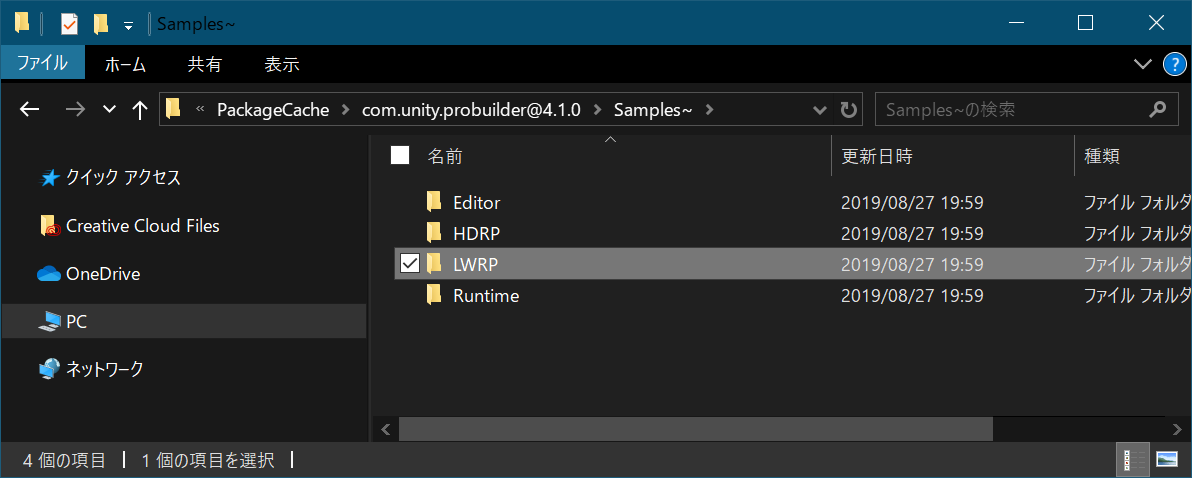
Task: Switch to details view layout icon
Action: pos(1134,460)
